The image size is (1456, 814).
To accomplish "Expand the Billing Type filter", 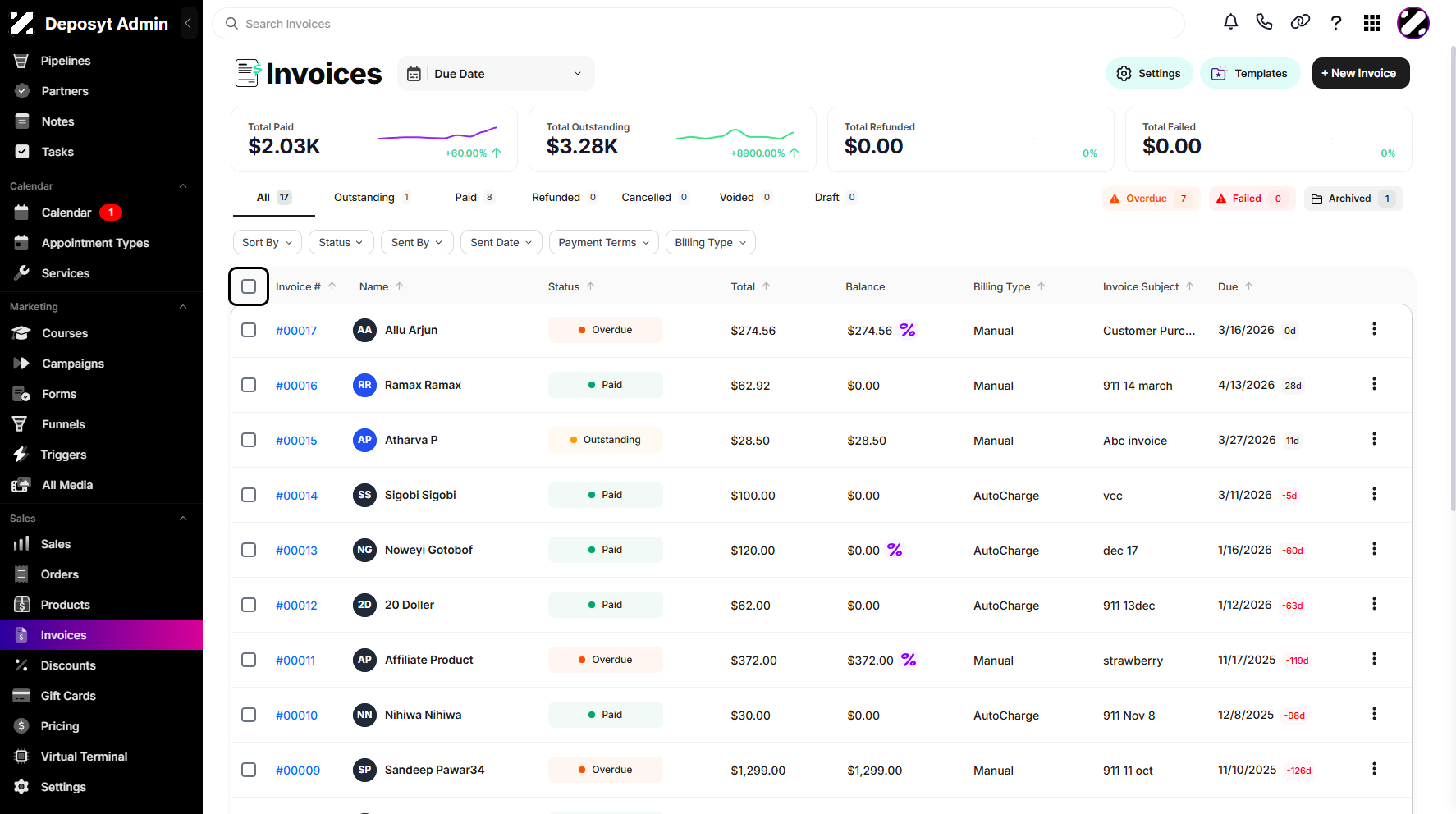I will click(x=711, y=242).
